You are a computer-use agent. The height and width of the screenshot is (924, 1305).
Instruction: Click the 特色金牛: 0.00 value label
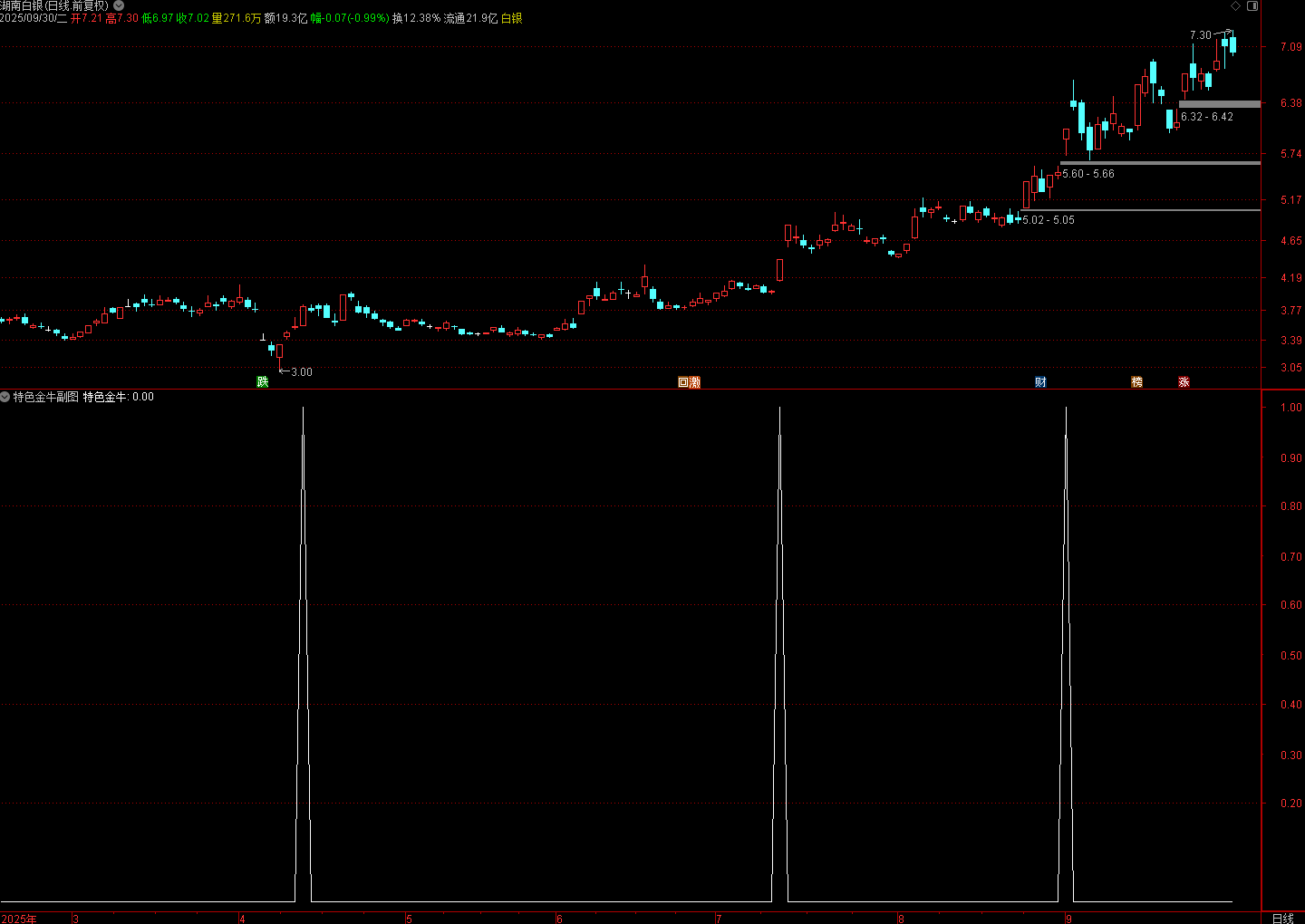pos(119,397)
